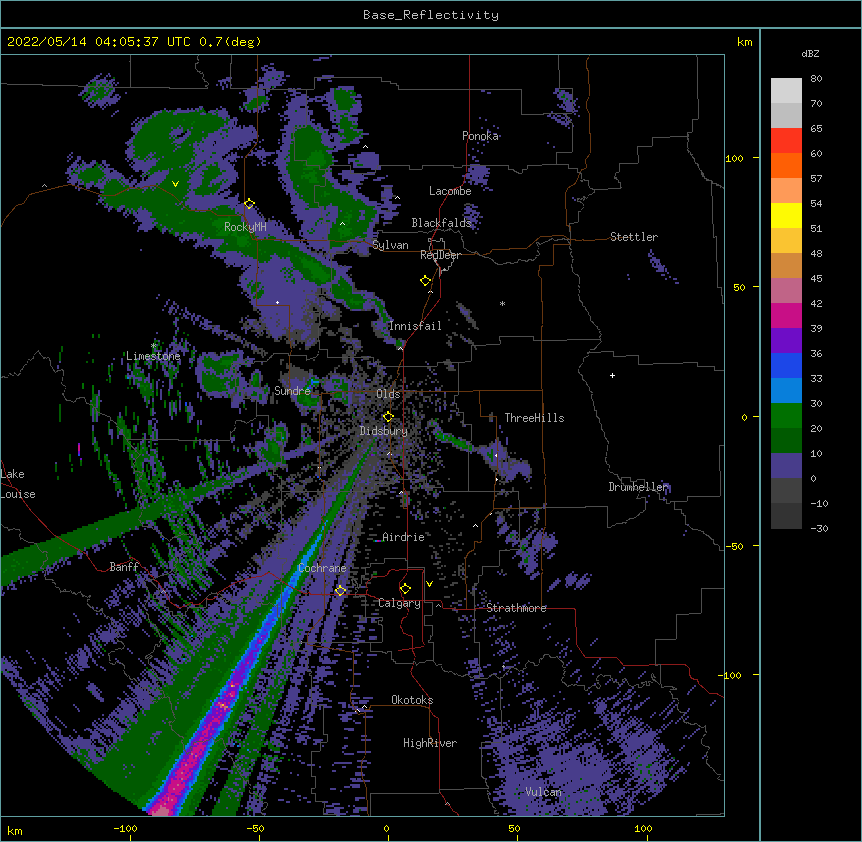The width and height of the screenshot is (862, 842).
Task: Click the -30 dBZ legend value
Action: click(x=819, y=529)
